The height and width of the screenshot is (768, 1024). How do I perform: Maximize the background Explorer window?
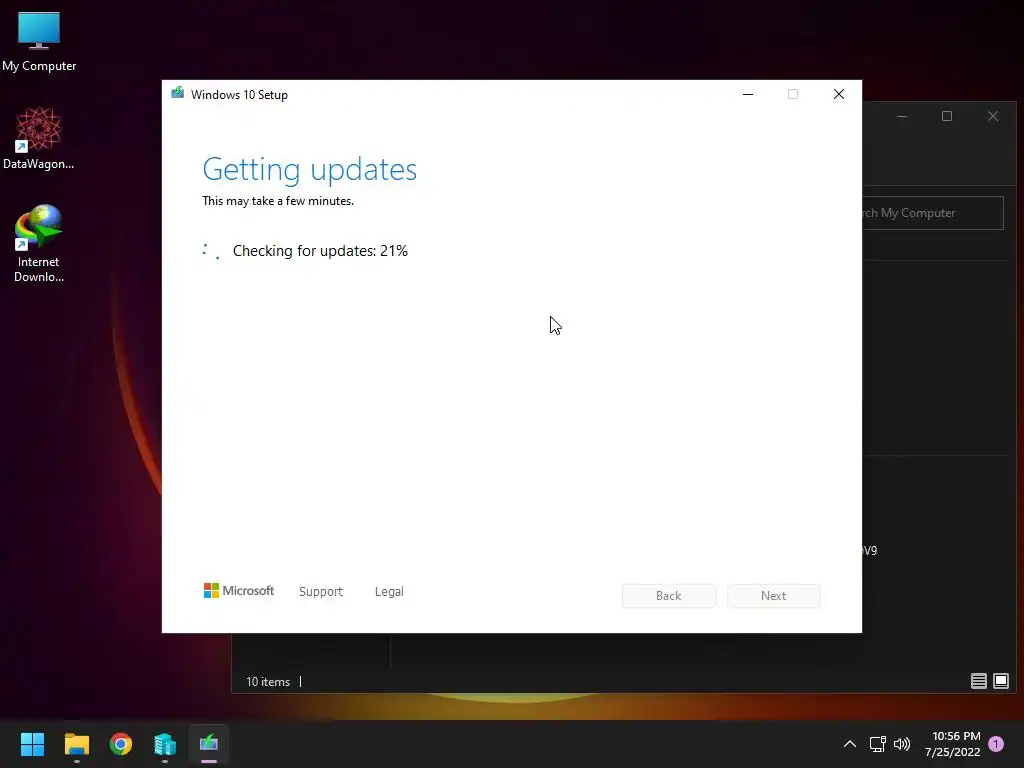947,116
